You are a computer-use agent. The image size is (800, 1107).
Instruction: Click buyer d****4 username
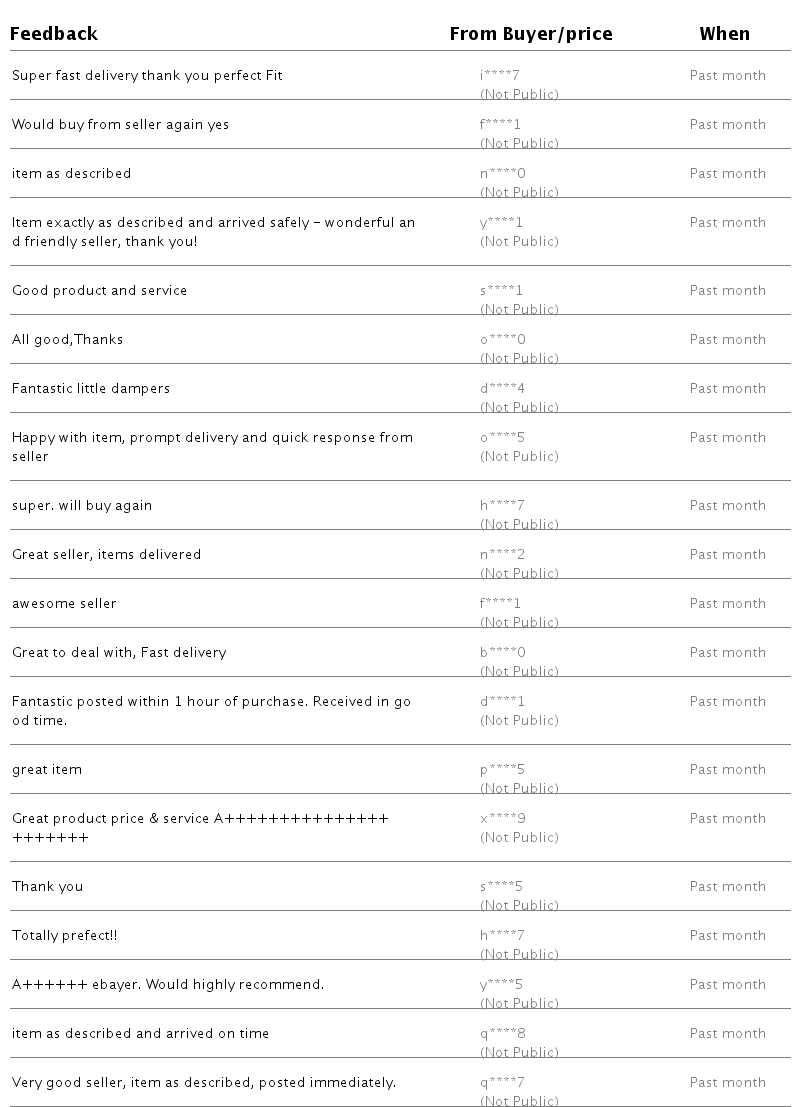coord(502,389)
